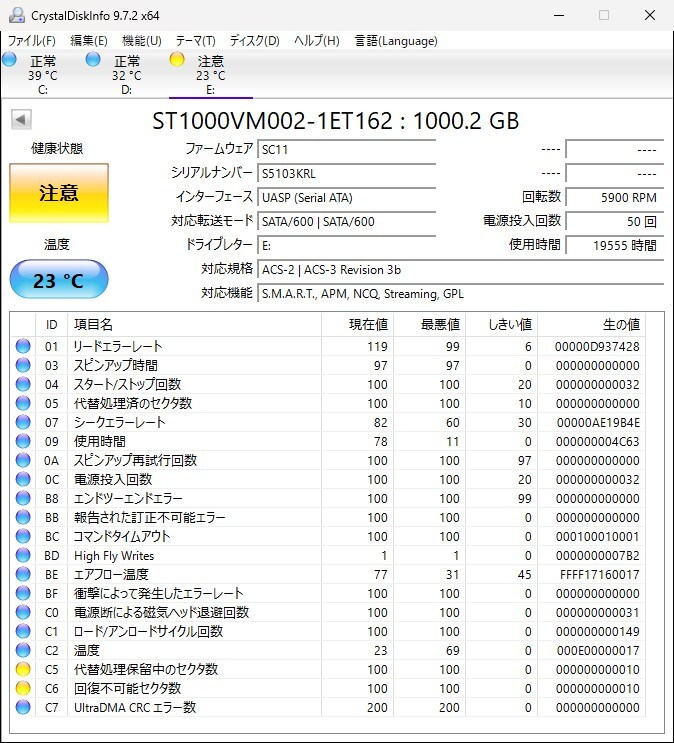Click status orb for BD High Fly Writes
The image size is (674, 743).
[x=23, y=555]
